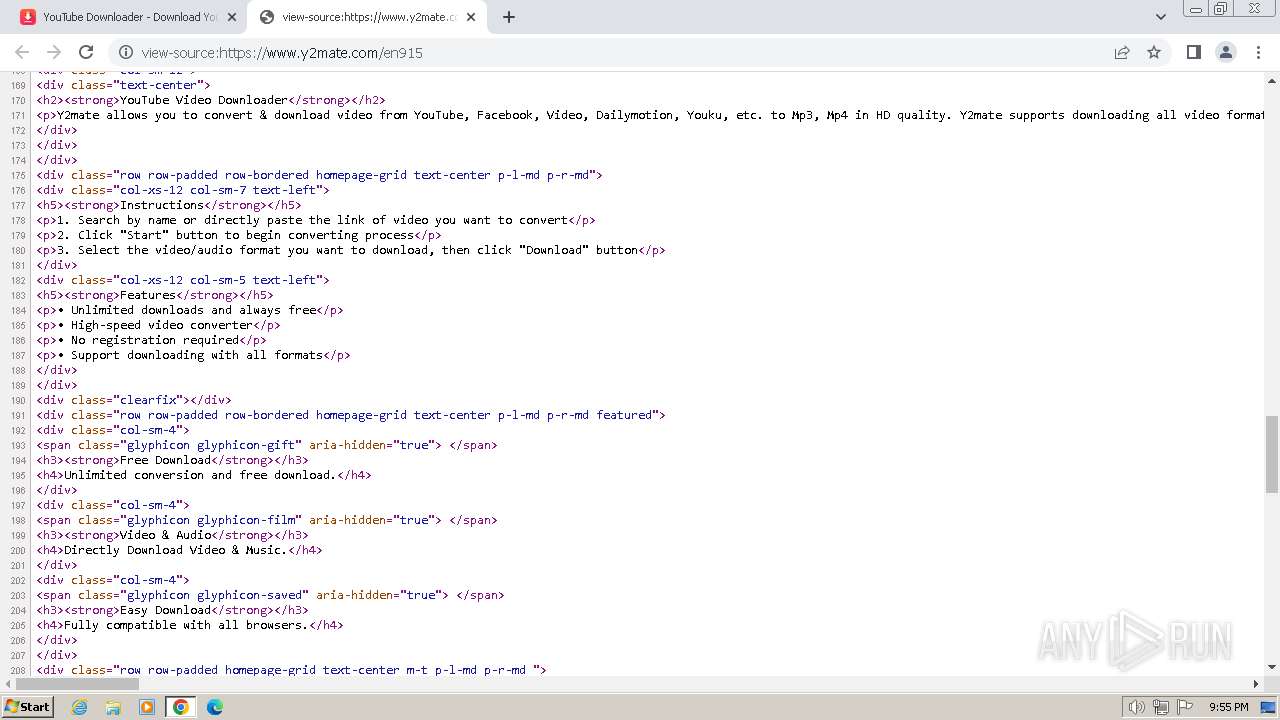Click line number 171 paragraph about Y2mate

click(x=660, y=115)
